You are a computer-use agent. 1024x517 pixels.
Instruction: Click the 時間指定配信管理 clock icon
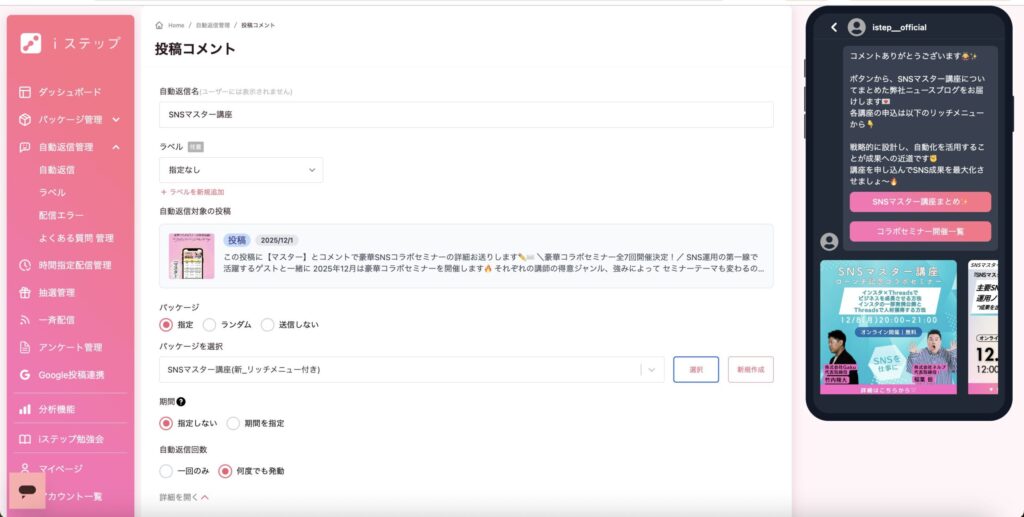tap(26, 266)
